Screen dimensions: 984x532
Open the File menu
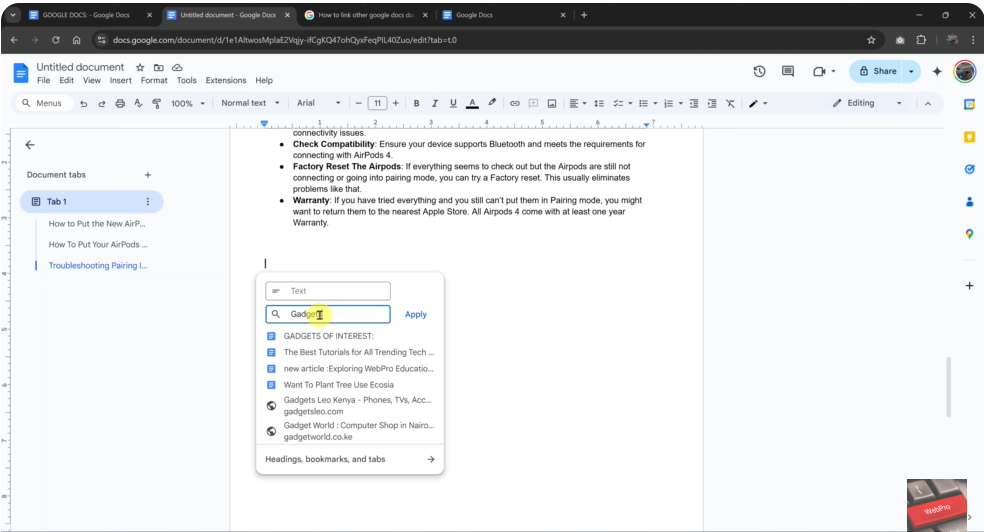pyautogui.click(x=43, y=80)
